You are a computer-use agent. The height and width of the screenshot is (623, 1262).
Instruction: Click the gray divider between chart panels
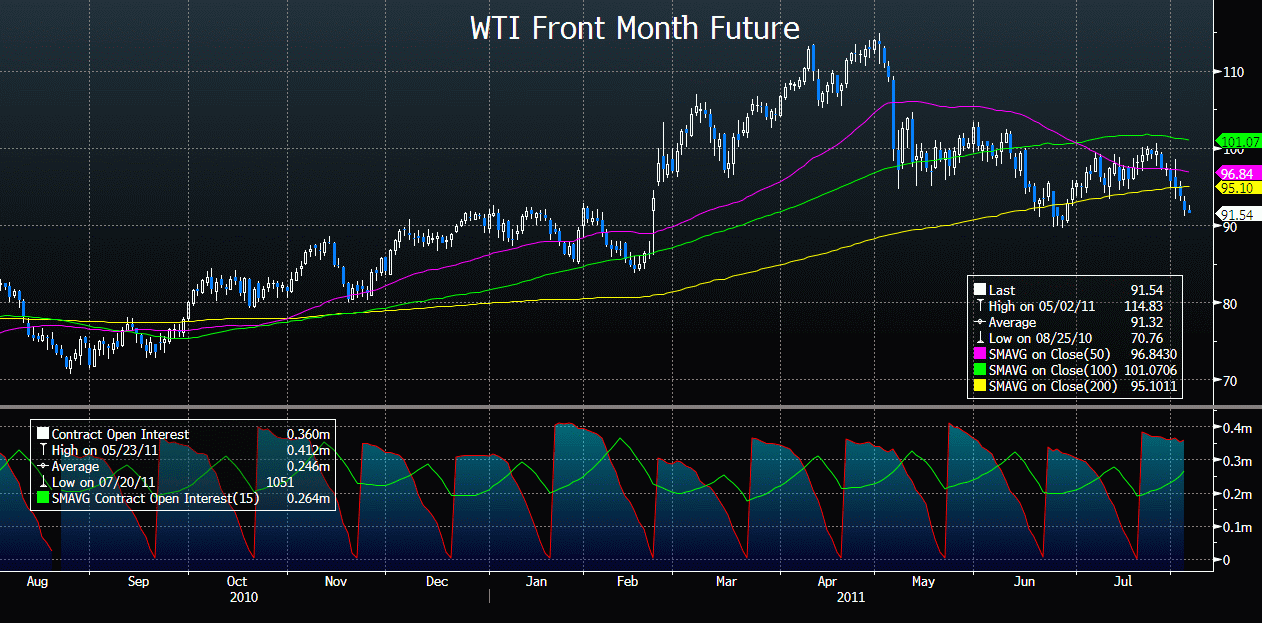(630, 406)
